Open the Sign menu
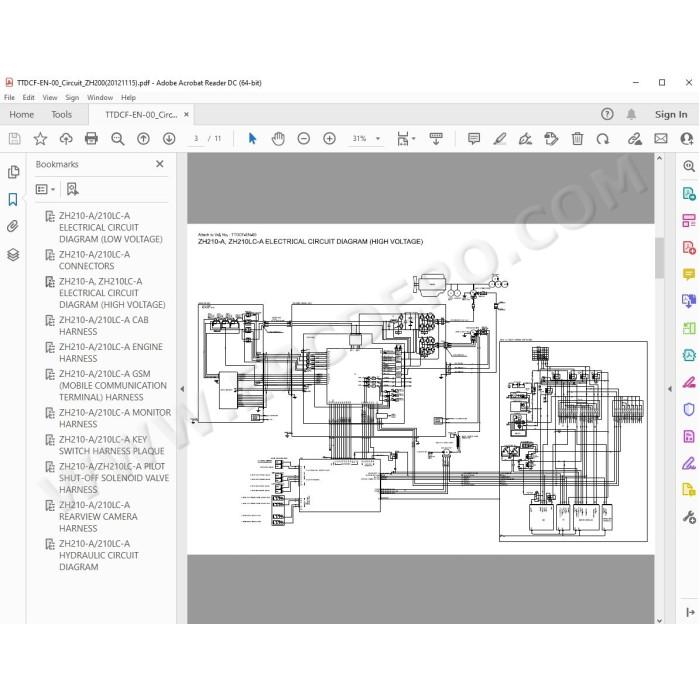700x700 pixels. (x=72, y=97)
